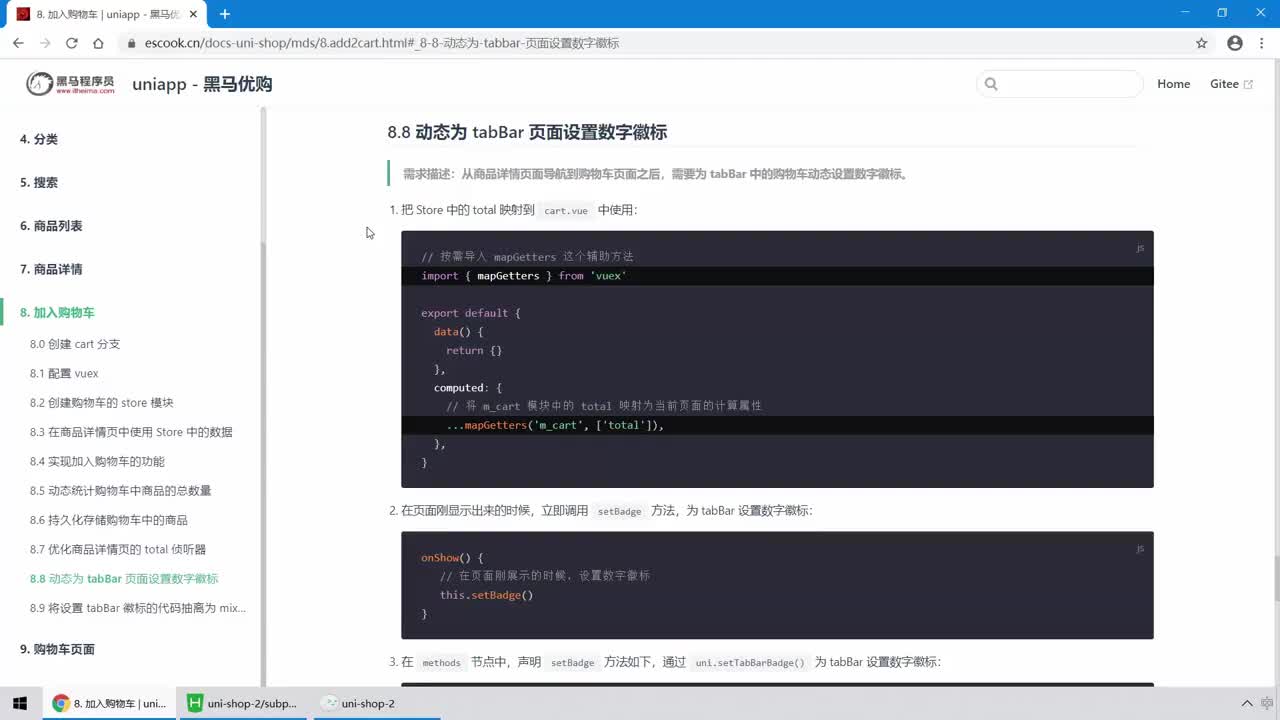Select the 加入购物车 browser tab

coord(106,14)
